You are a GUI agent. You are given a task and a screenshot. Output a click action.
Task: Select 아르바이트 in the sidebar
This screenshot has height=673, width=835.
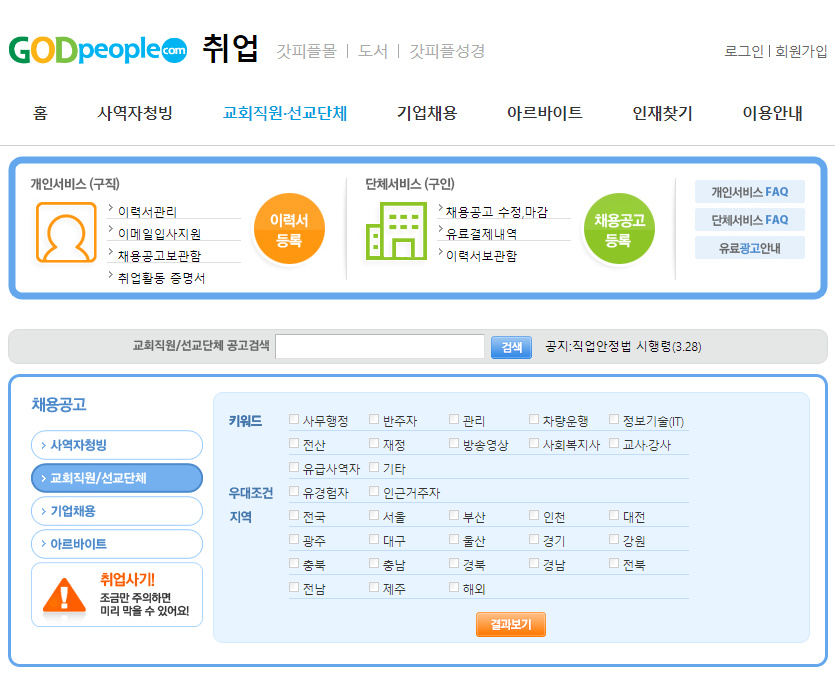pyautogui.click(x=117, y=544)
